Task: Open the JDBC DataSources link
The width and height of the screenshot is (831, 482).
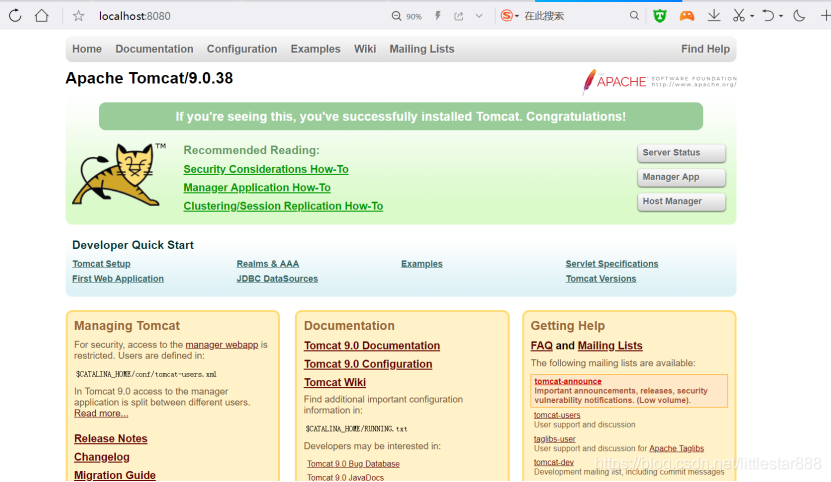Action: (x=277, y=278)
